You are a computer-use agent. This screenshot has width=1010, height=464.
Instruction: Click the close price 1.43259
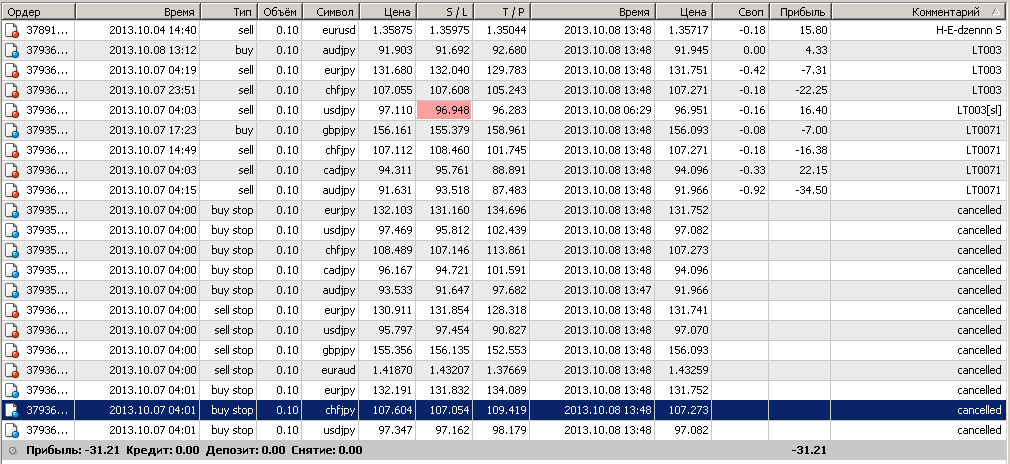click(689, 370)
